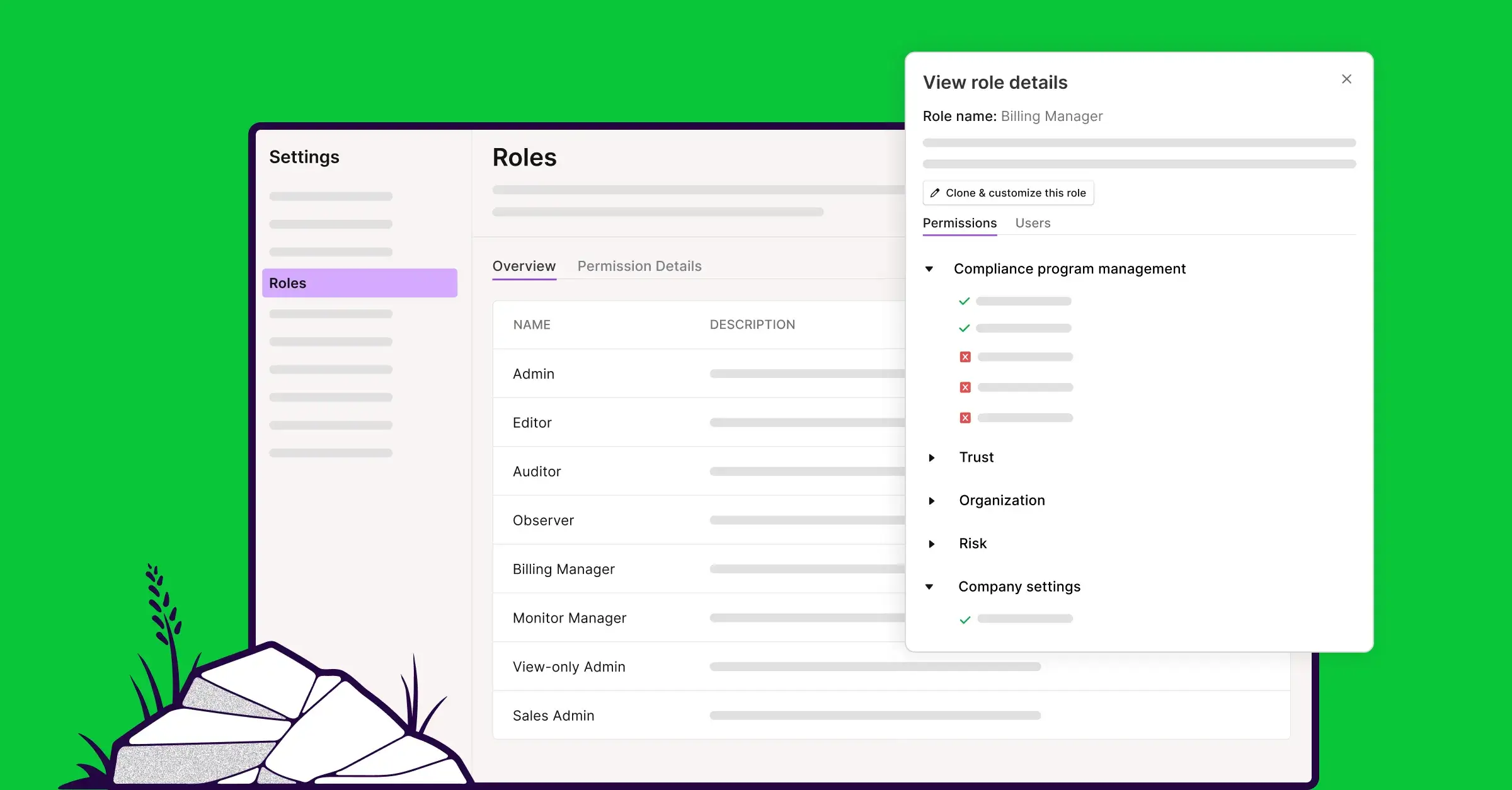Image resolution: width=1512 pixels, height=790 pixels.
Task: Click the gray progress bar below the role name
Action: point(1138,142)
